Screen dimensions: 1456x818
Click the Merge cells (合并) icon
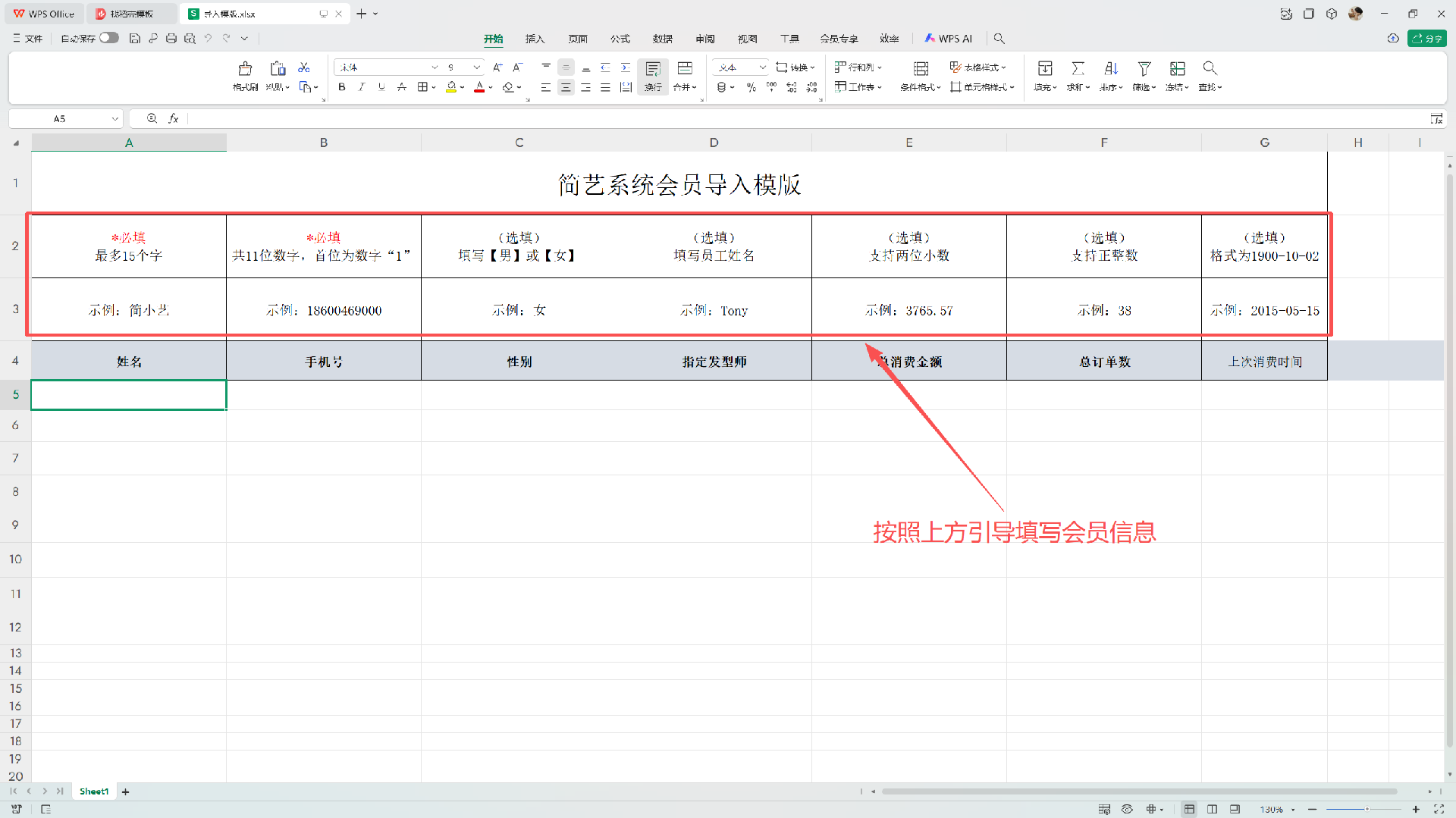[685, 69]
